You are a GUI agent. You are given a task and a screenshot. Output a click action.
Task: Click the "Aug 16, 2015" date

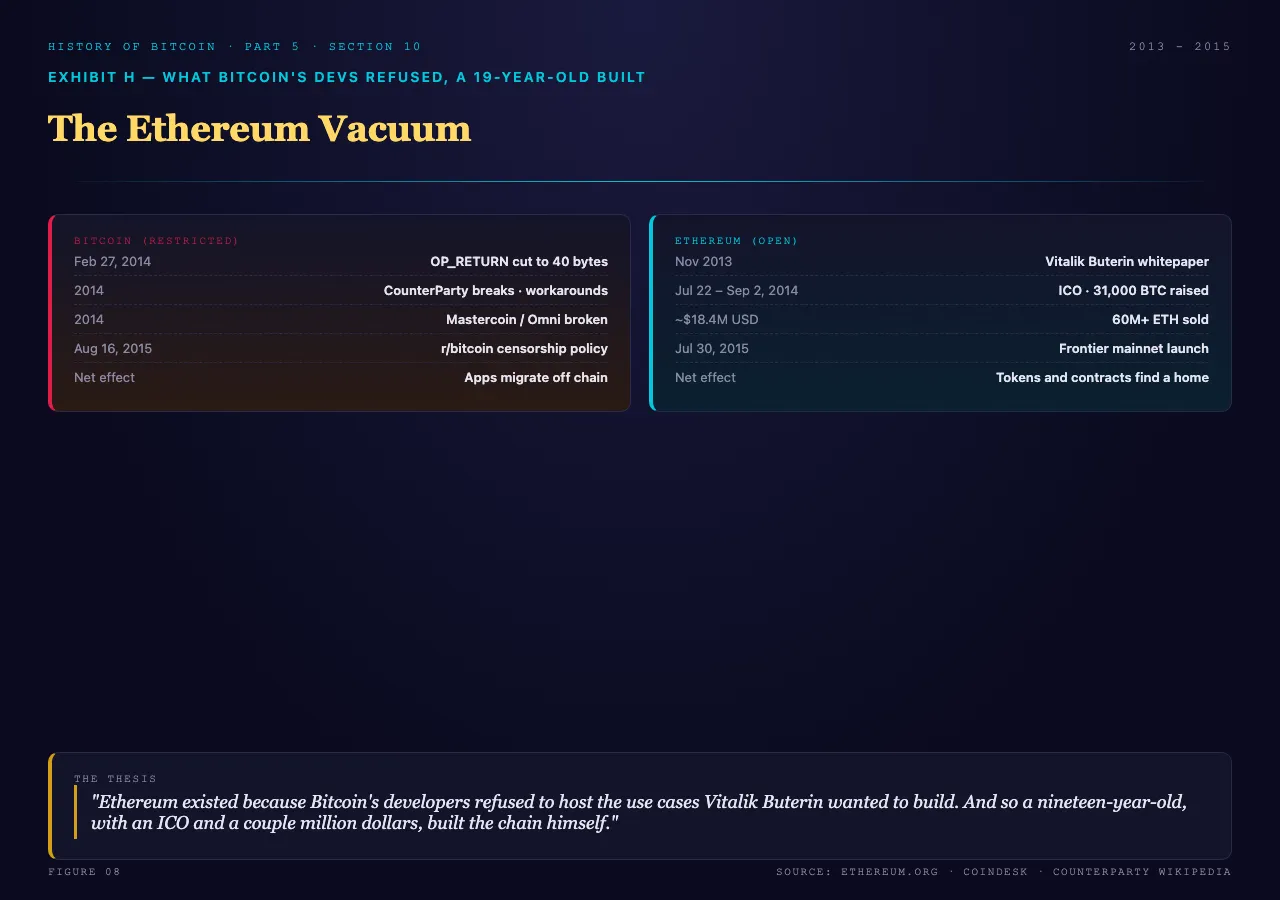(x=113, y=349)
